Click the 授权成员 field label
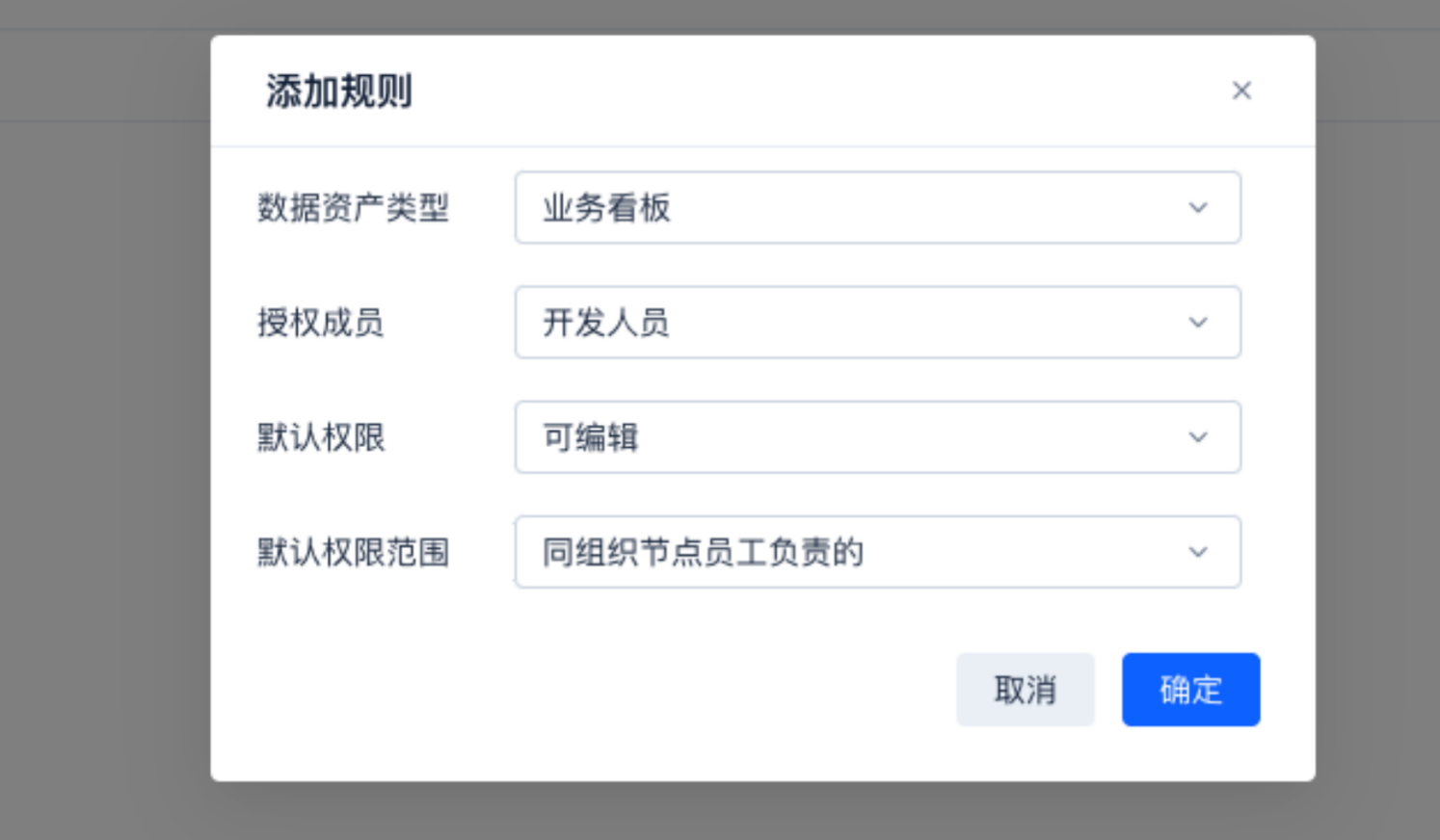 320,322
